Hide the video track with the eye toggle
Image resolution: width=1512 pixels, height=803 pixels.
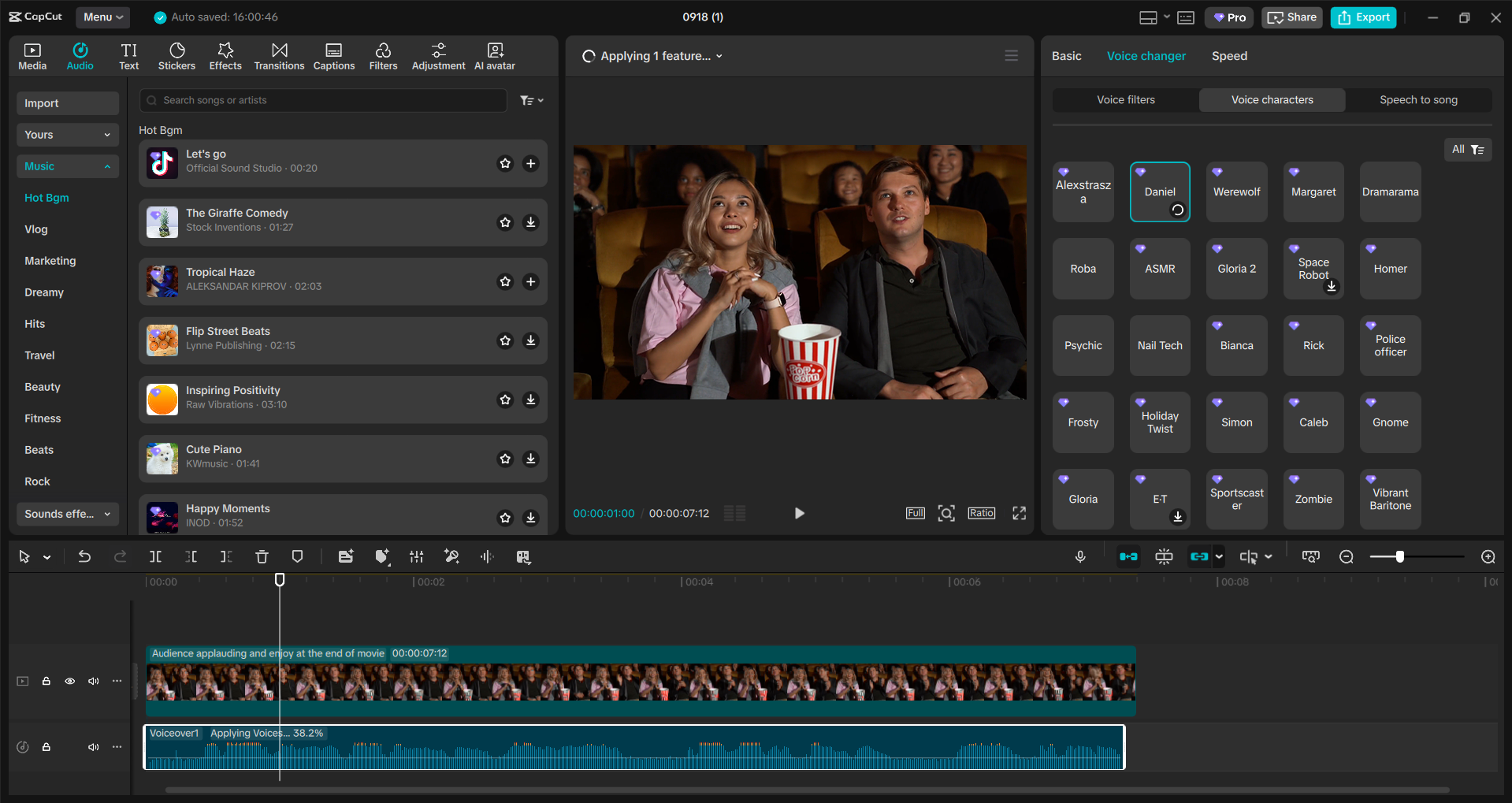69,681
